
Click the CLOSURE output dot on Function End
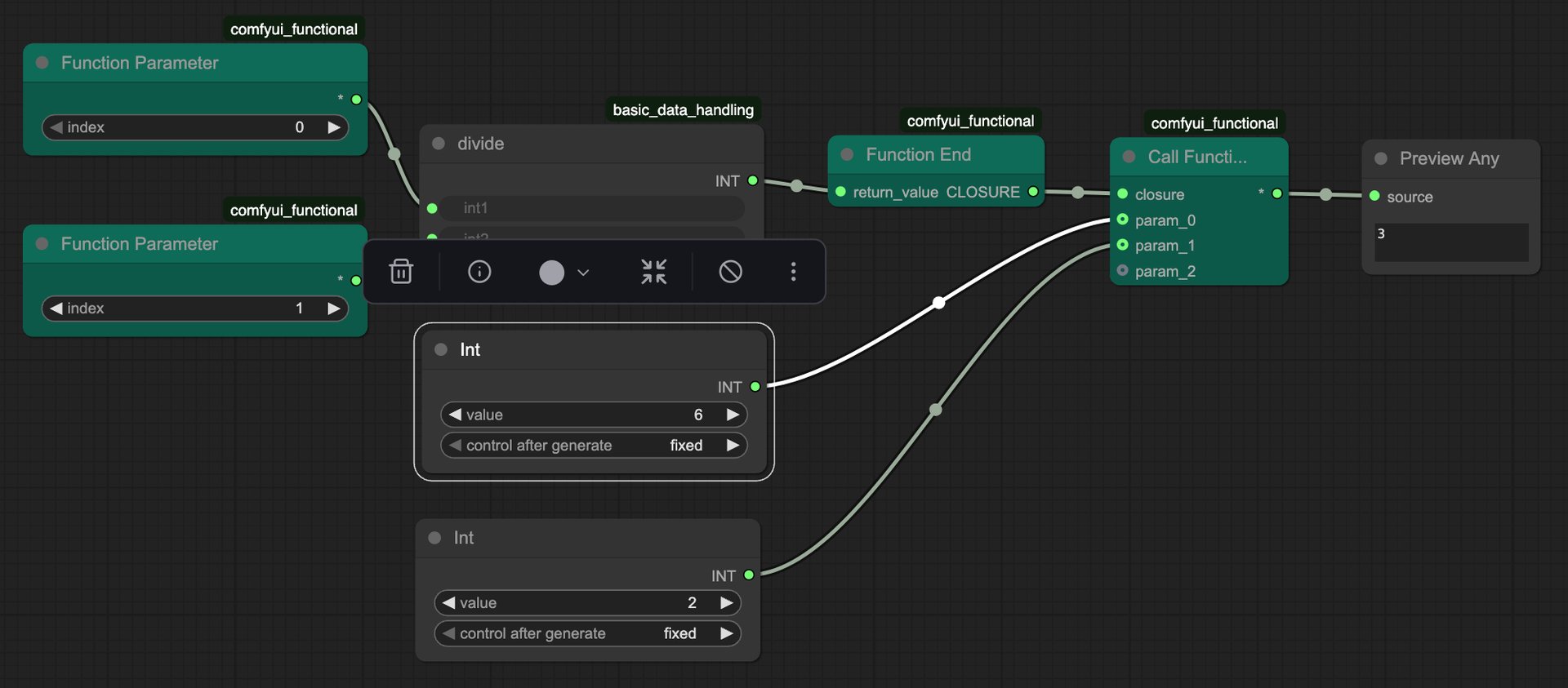click(x=1033, y=192)
